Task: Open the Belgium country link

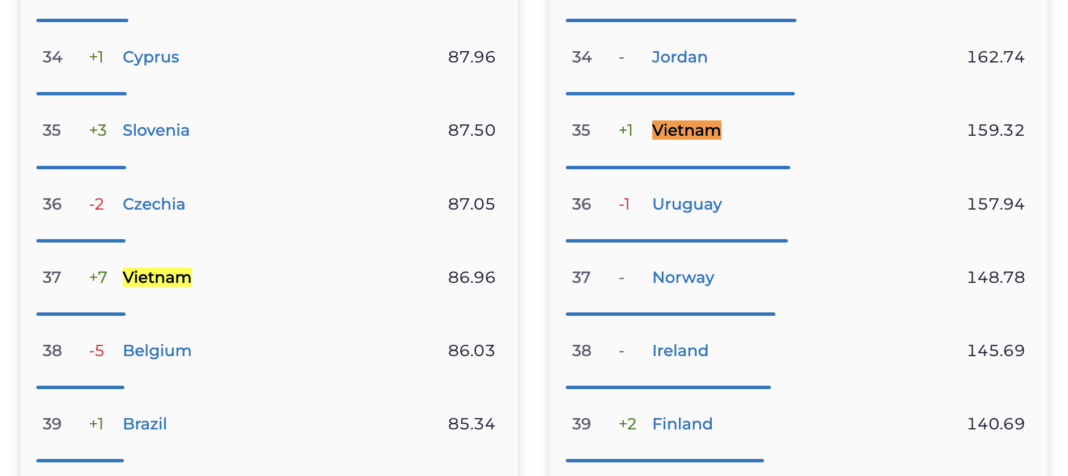Action: tap(157, 351)
